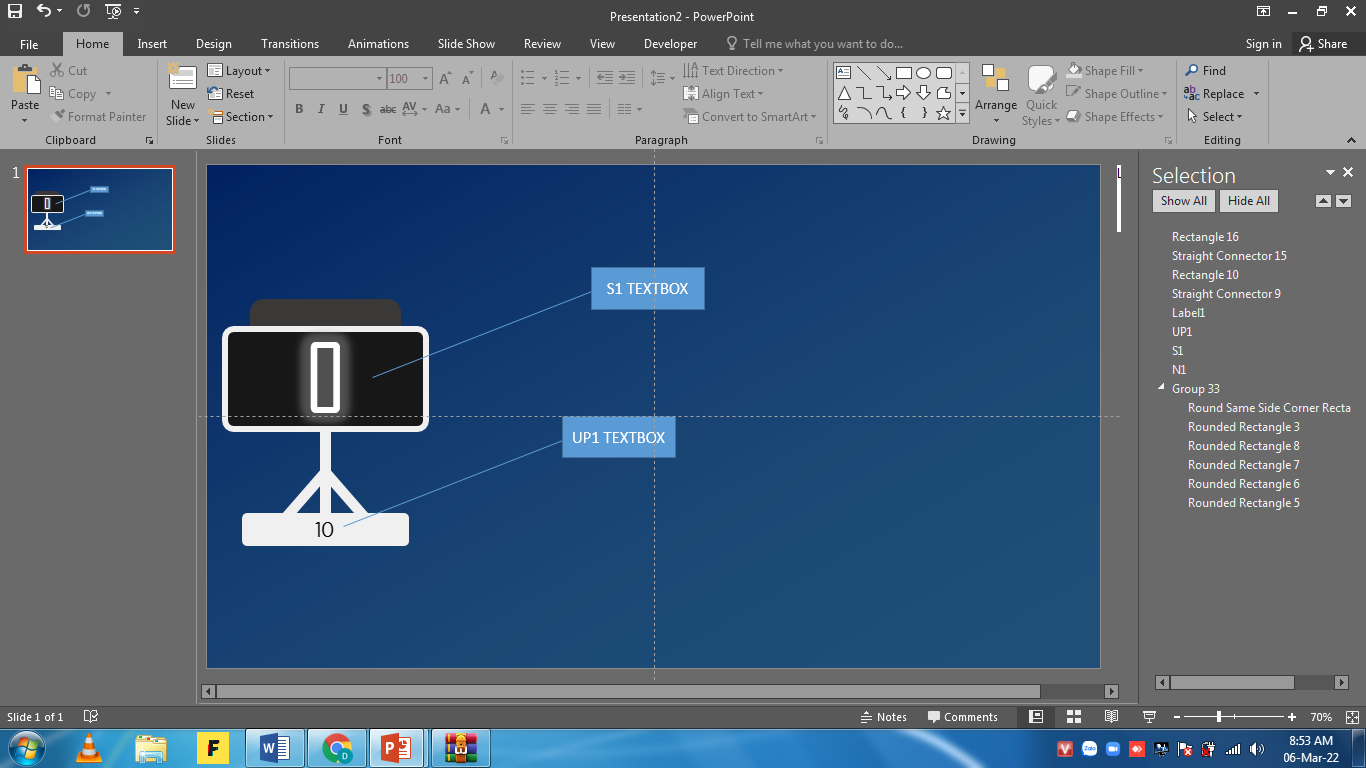
Task: Click the zoom slider handle
Action: click(x=1218, y=717)
